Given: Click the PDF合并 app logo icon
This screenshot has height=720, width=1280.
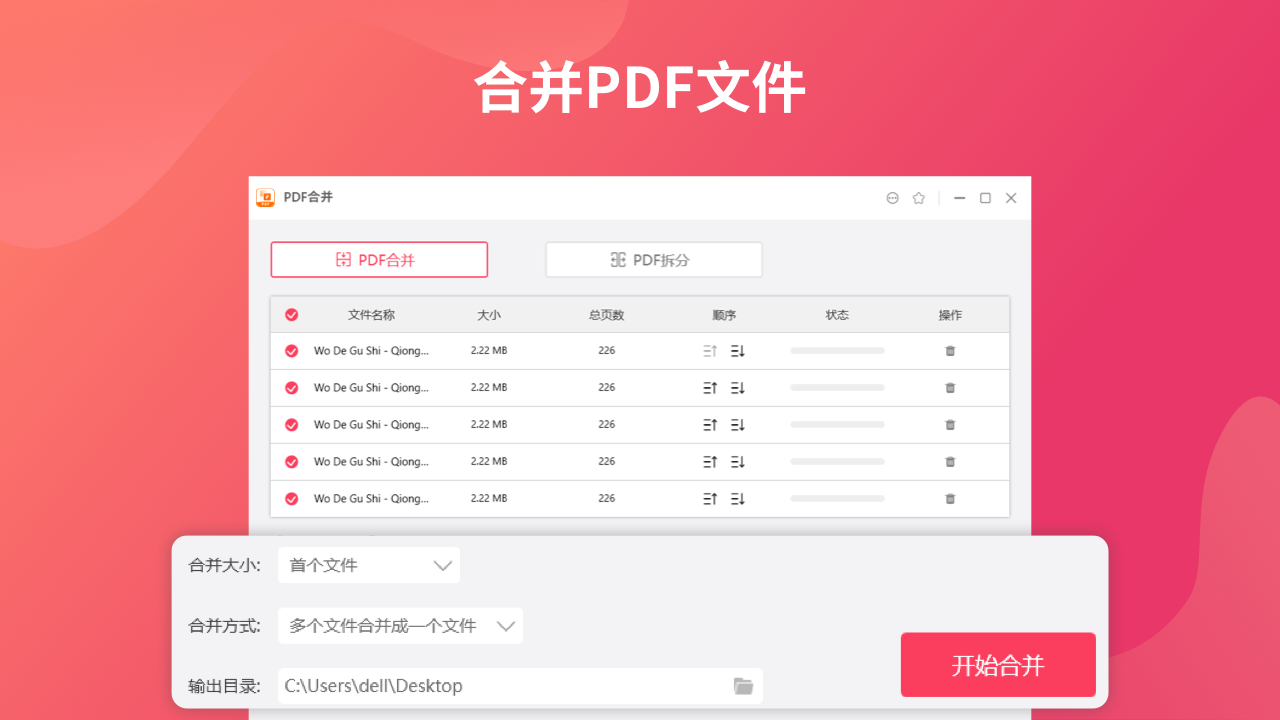Looking at the screenshot, I should click(x=264, y=197).
